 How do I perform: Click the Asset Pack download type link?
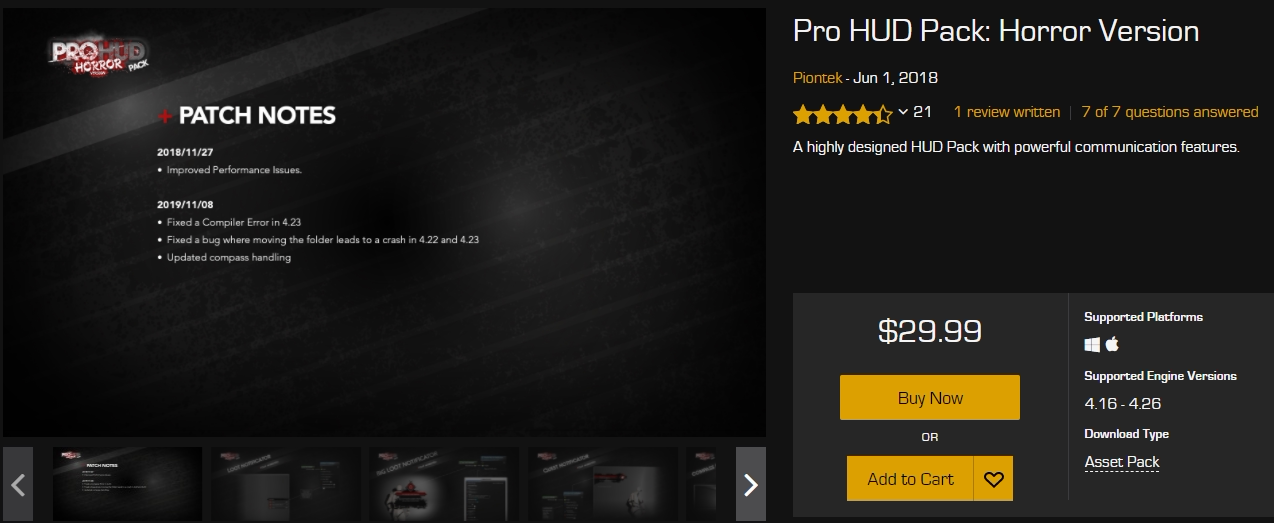pyautogui.click(x=1122, y=462)
